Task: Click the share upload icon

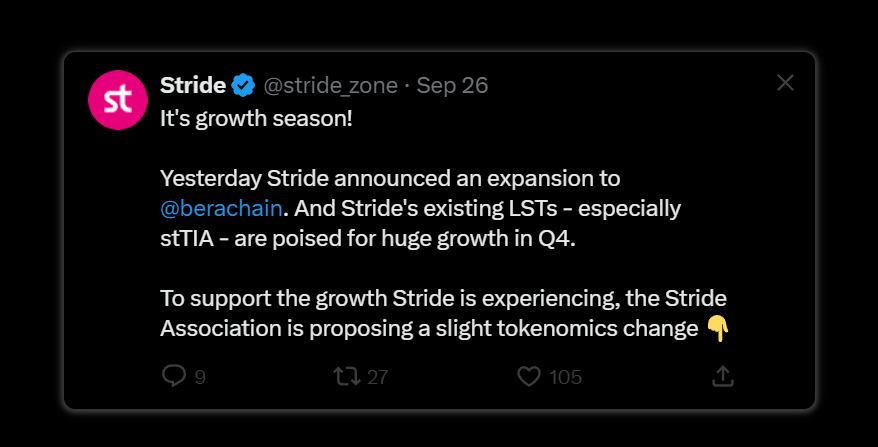Action: click(x=723, y=376)
